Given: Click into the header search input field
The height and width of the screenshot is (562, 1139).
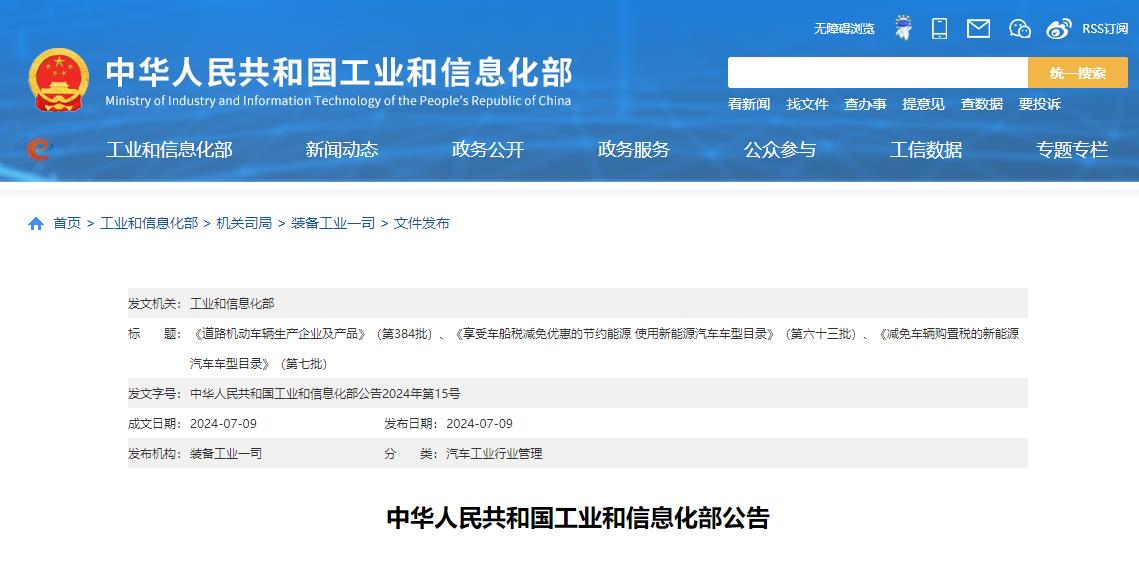Looking at the screenshot, I should pos(877,73).
